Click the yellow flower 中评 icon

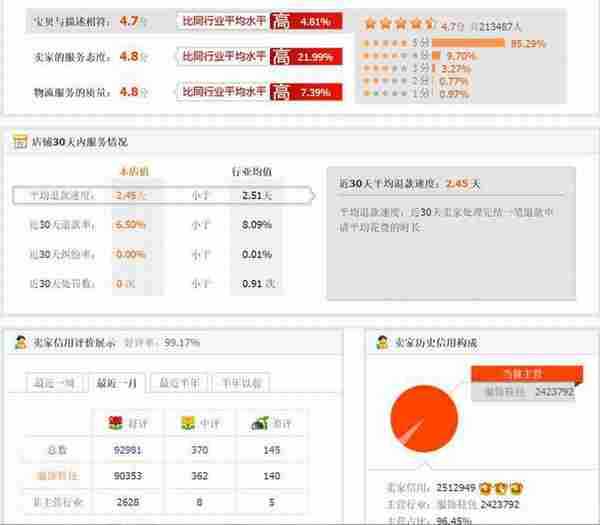(x=186, y=423)
